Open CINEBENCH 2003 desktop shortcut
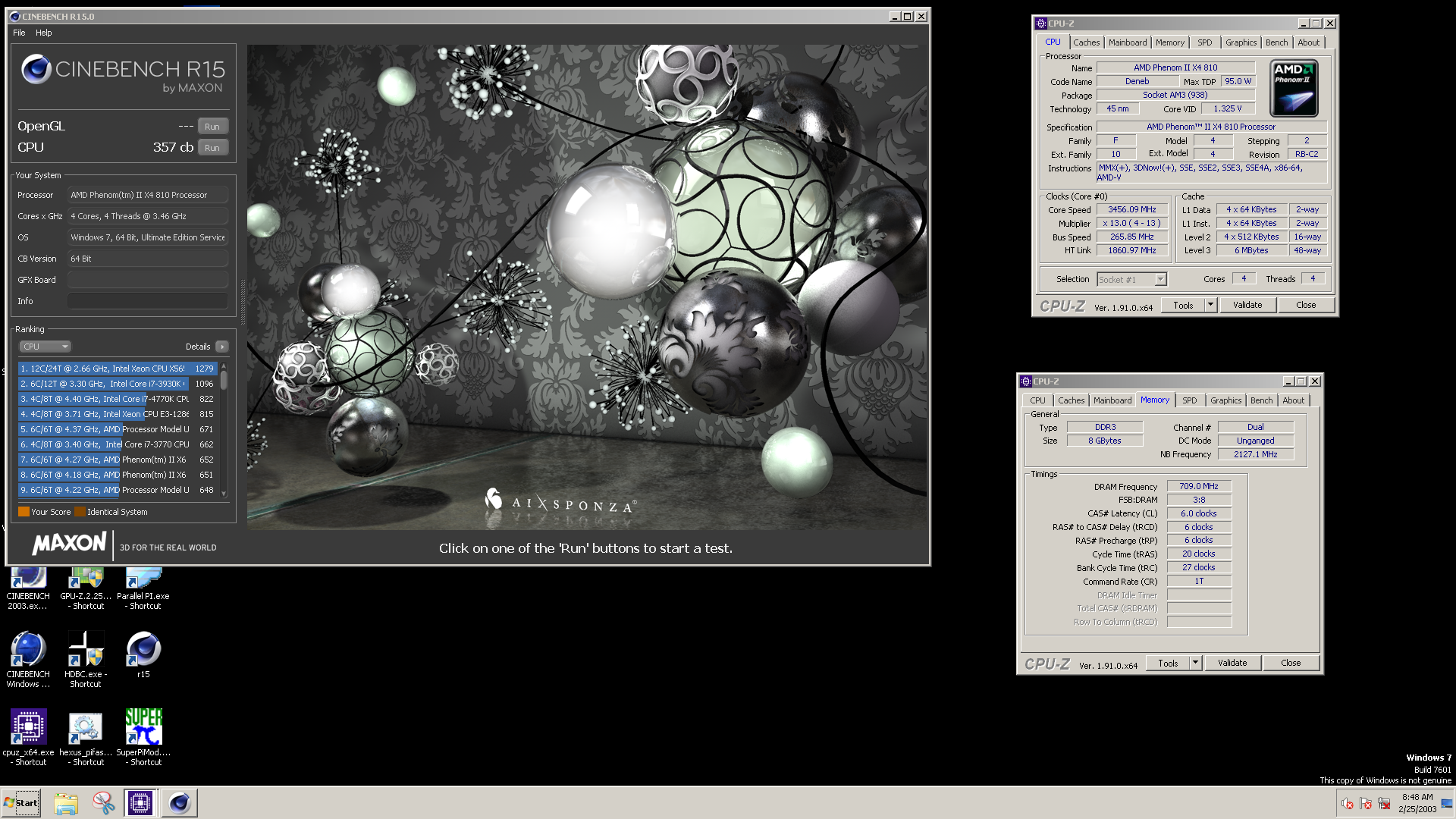The width and height of the screenshot is (1456, 819). click(x=28, y=588)
